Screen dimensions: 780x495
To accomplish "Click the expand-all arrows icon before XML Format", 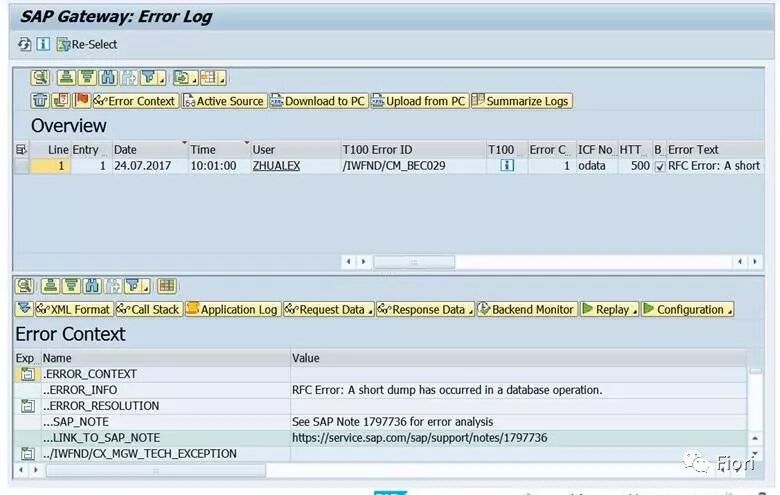I will [x=24, y=309].
